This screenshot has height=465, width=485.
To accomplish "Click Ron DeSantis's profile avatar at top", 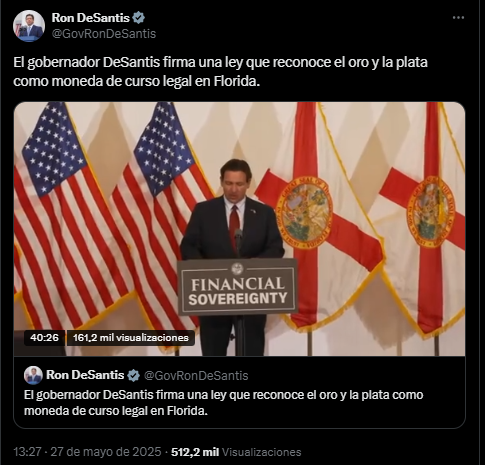I will 29,26.
